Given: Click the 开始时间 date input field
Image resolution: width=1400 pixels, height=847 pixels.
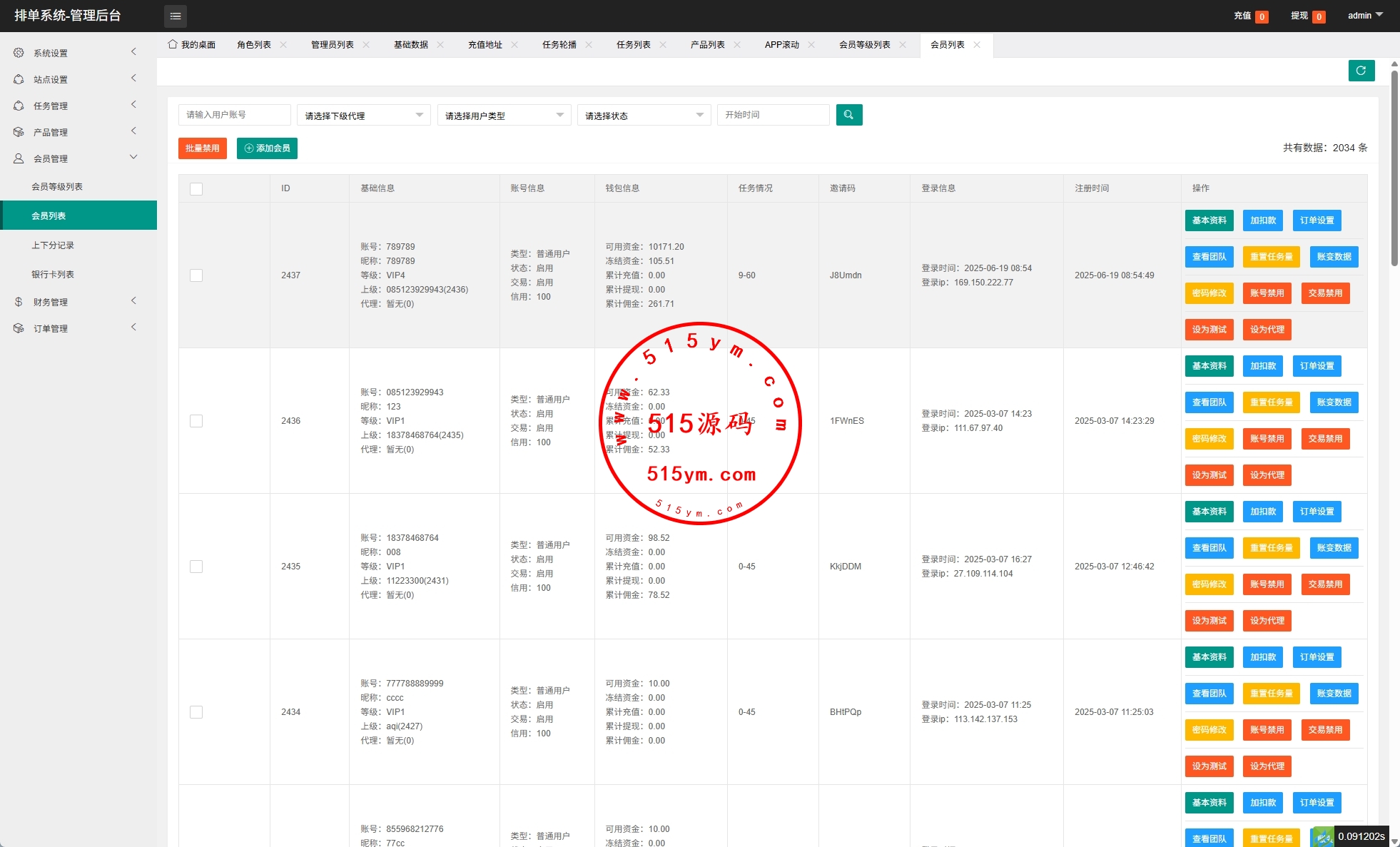Looking at the screenshot, I should coord(773,115).
